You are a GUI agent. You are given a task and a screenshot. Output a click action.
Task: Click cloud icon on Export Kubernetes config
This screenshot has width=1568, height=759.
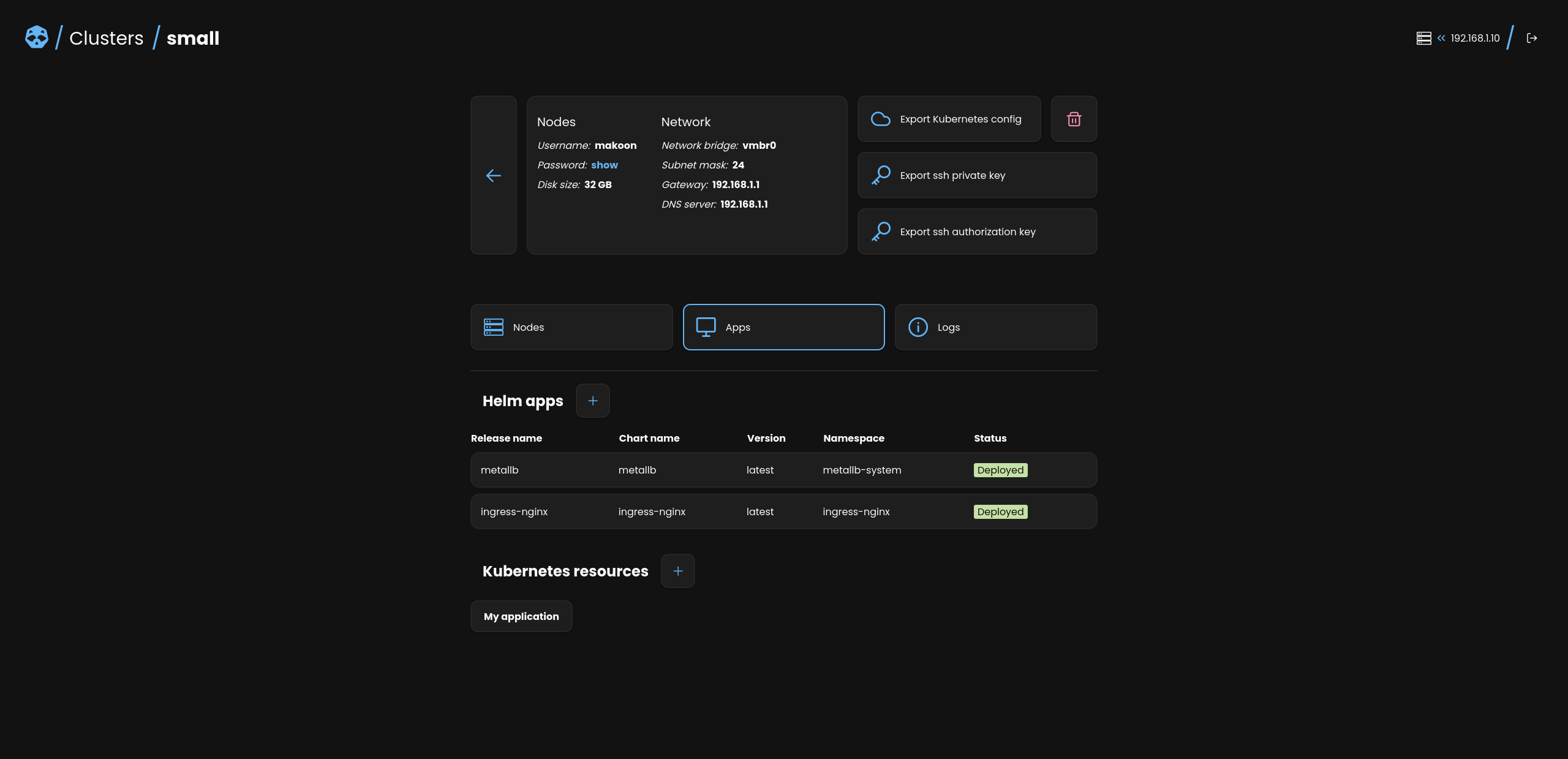pos(880,119)
